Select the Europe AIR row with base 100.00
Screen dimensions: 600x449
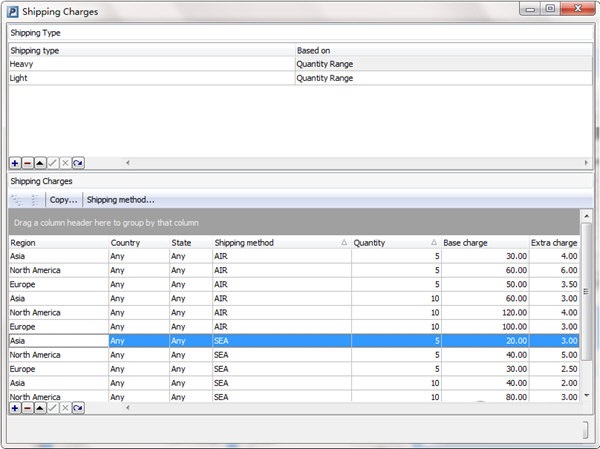(x=294, y=327)
